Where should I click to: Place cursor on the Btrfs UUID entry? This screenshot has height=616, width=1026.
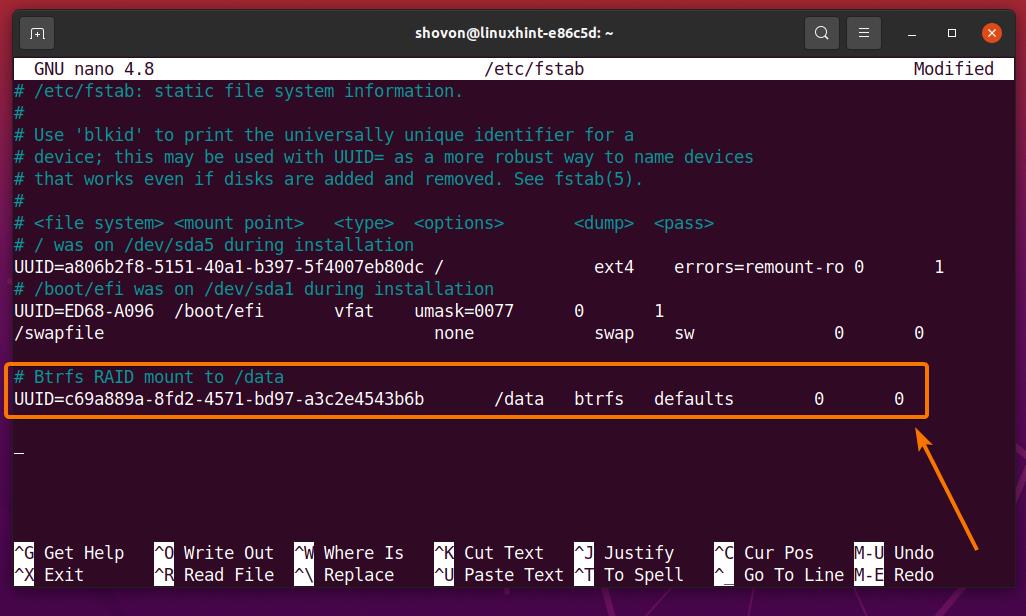pos(219,399)
